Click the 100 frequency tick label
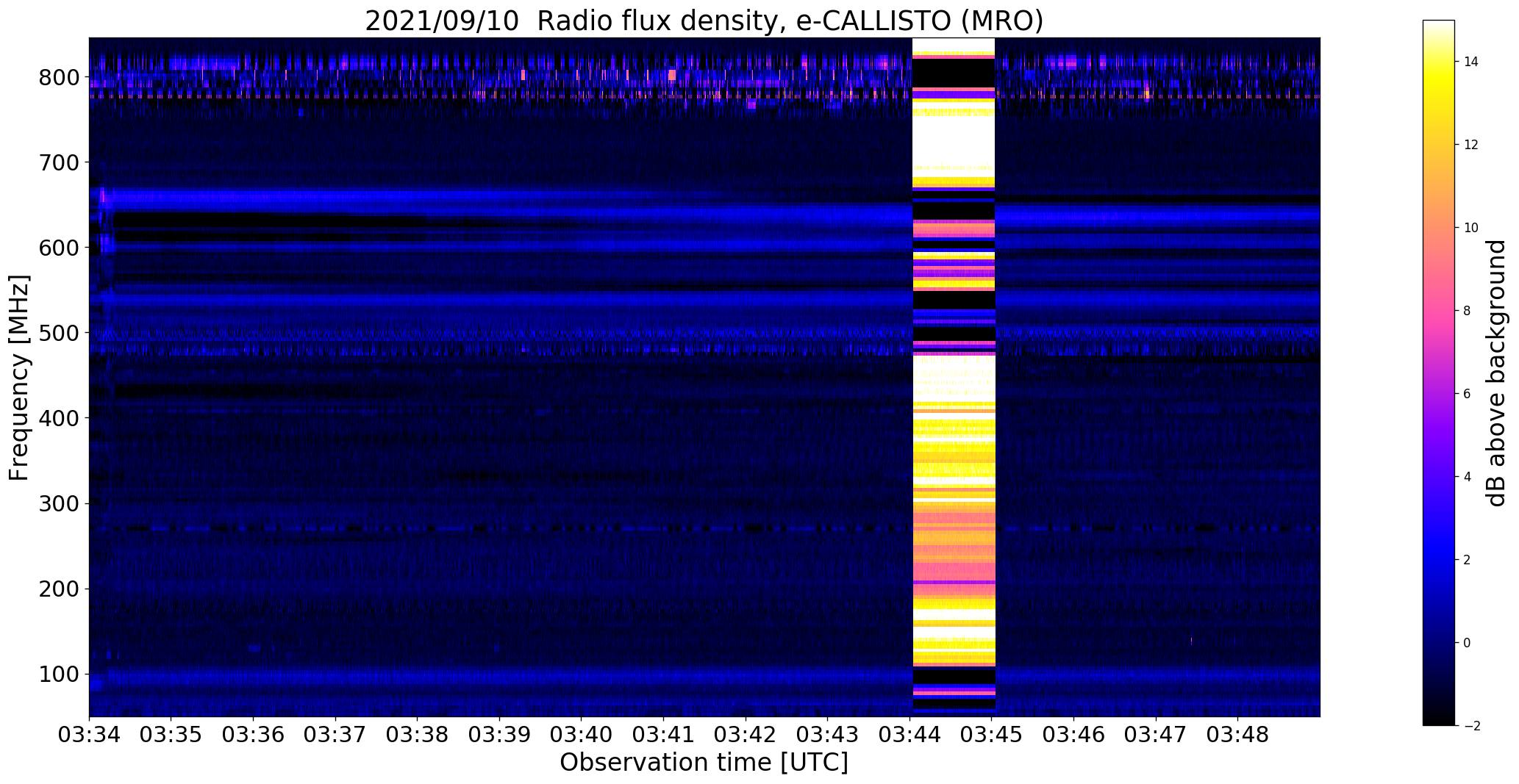 click(x=59, y=674)
